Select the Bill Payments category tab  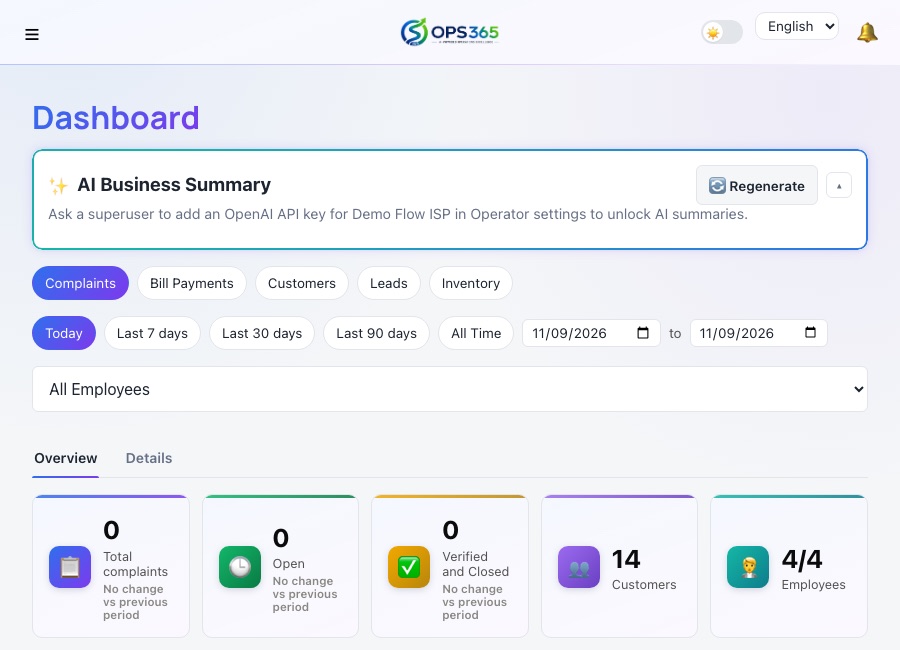[x=192, y=283]
